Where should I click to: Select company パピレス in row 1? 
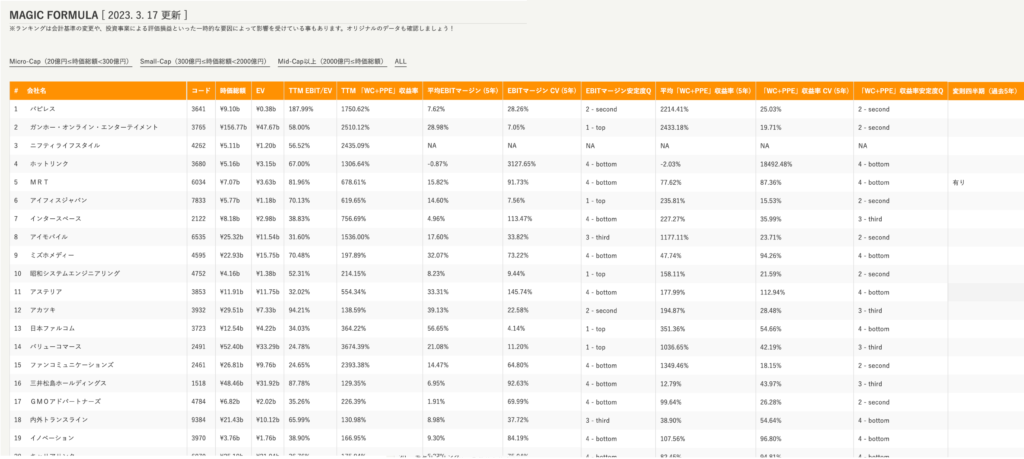(42, 109)
